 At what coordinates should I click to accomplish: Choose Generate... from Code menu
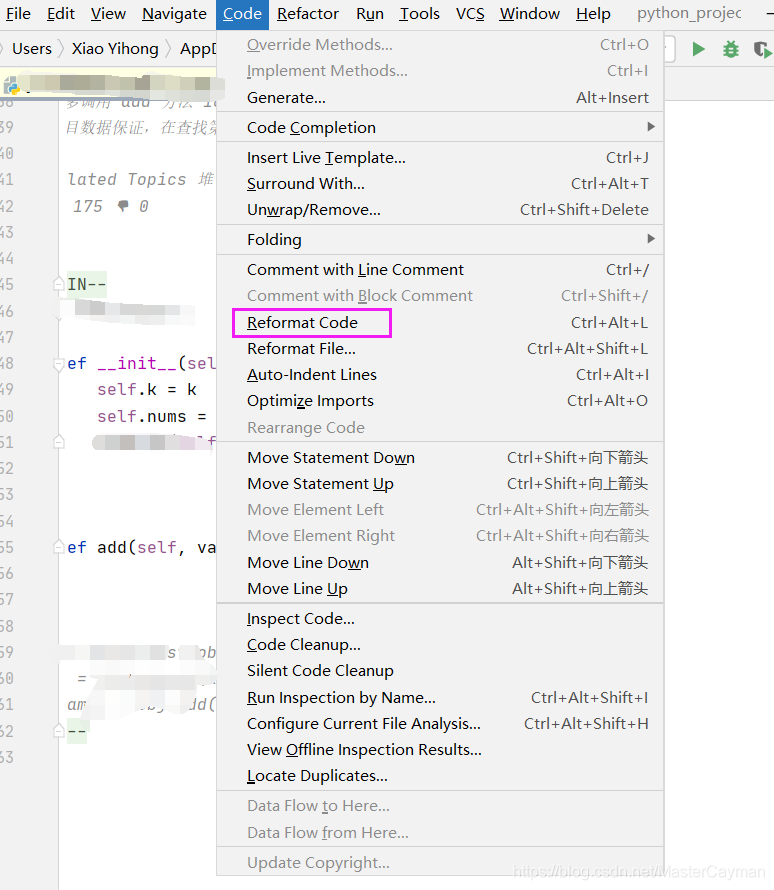440,98
